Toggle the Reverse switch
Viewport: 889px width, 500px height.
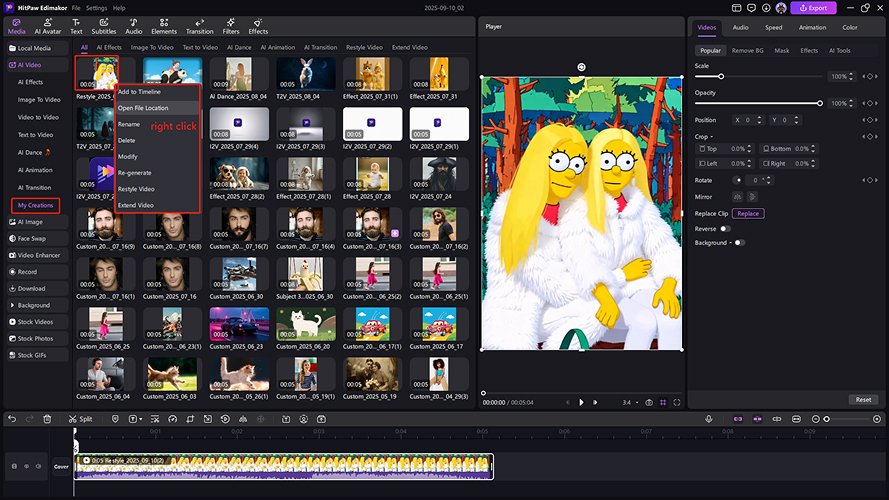pos(725,229)
